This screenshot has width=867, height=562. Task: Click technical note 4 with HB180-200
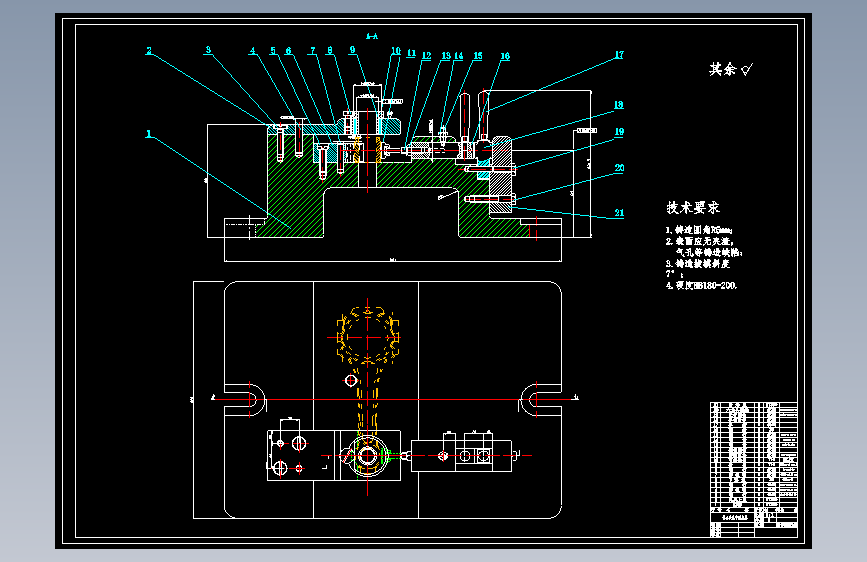701,285
